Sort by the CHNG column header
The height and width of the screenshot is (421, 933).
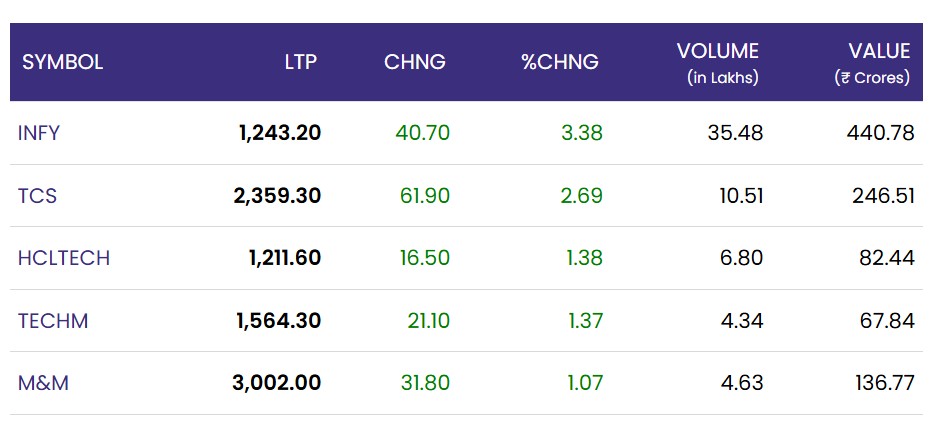[415, 62]
